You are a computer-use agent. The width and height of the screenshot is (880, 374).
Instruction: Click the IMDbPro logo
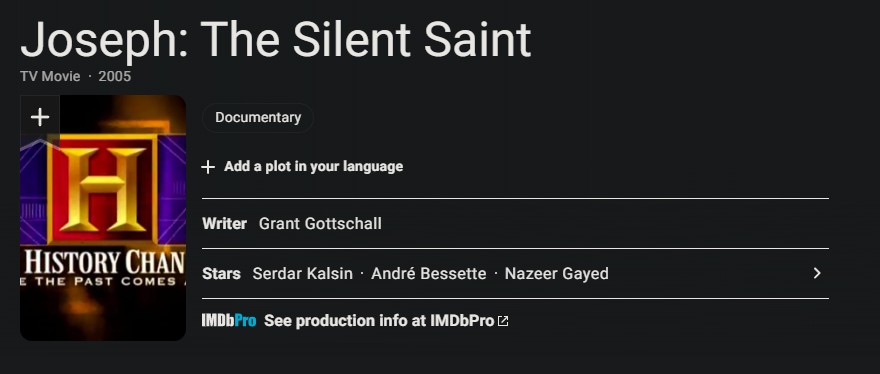pos(229,321)
